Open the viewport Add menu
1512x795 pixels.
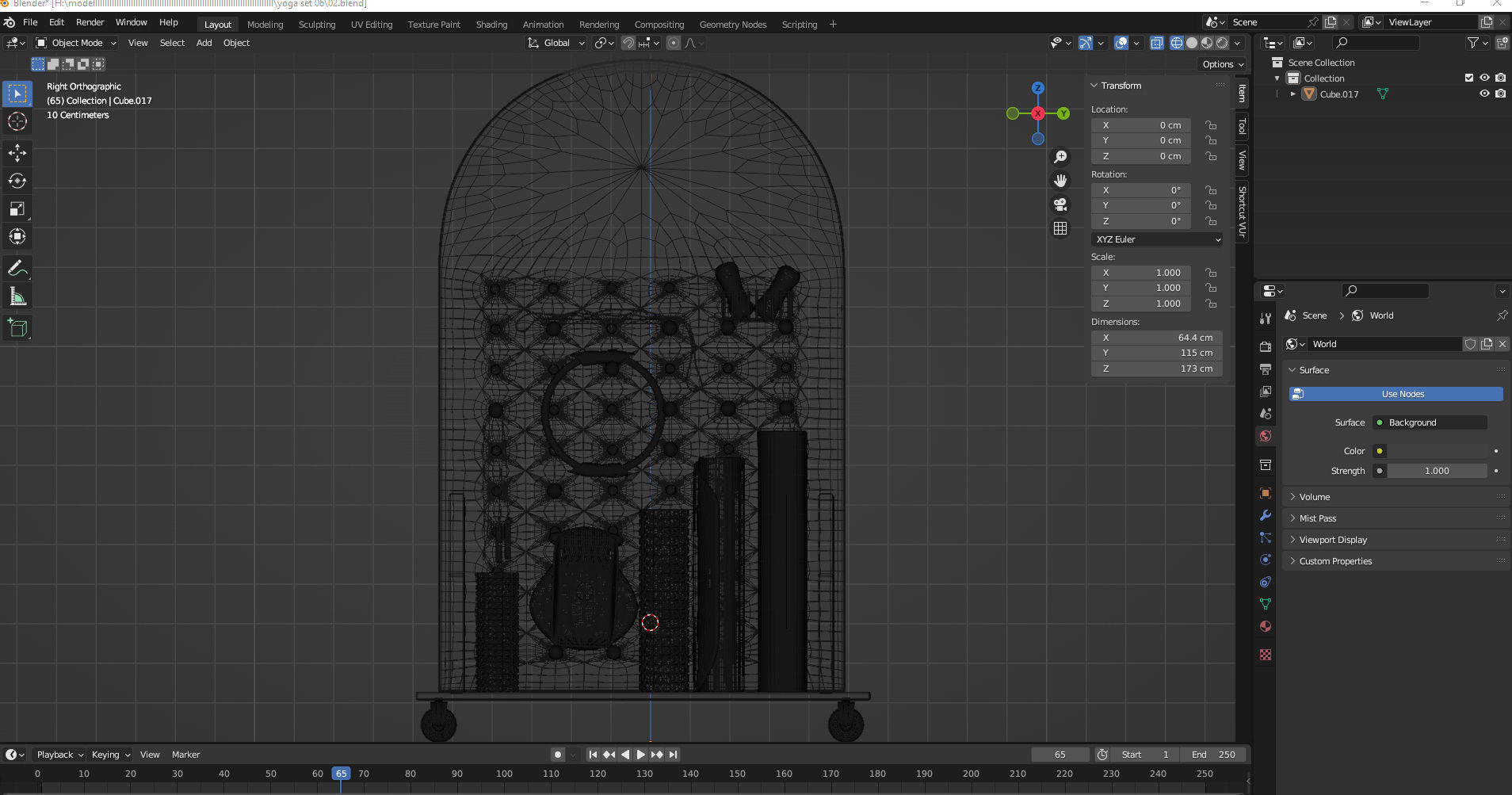coord(204,43)
